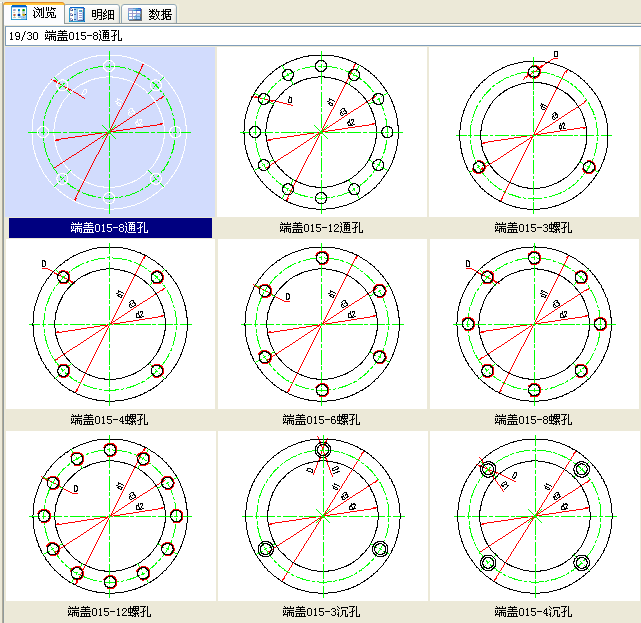Choose the 端盖015-3沉孔 drawing thumbnail
The image size is (641, 623).
click(x=321, y=516)
